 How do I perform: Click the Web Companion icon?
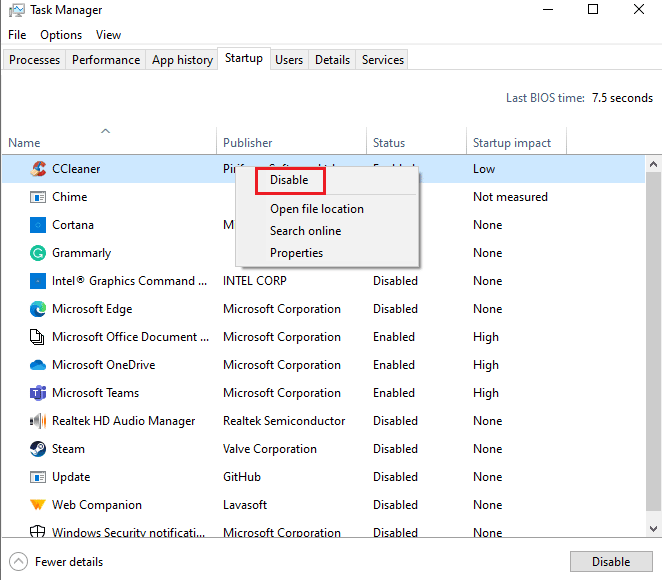(38, 505)
